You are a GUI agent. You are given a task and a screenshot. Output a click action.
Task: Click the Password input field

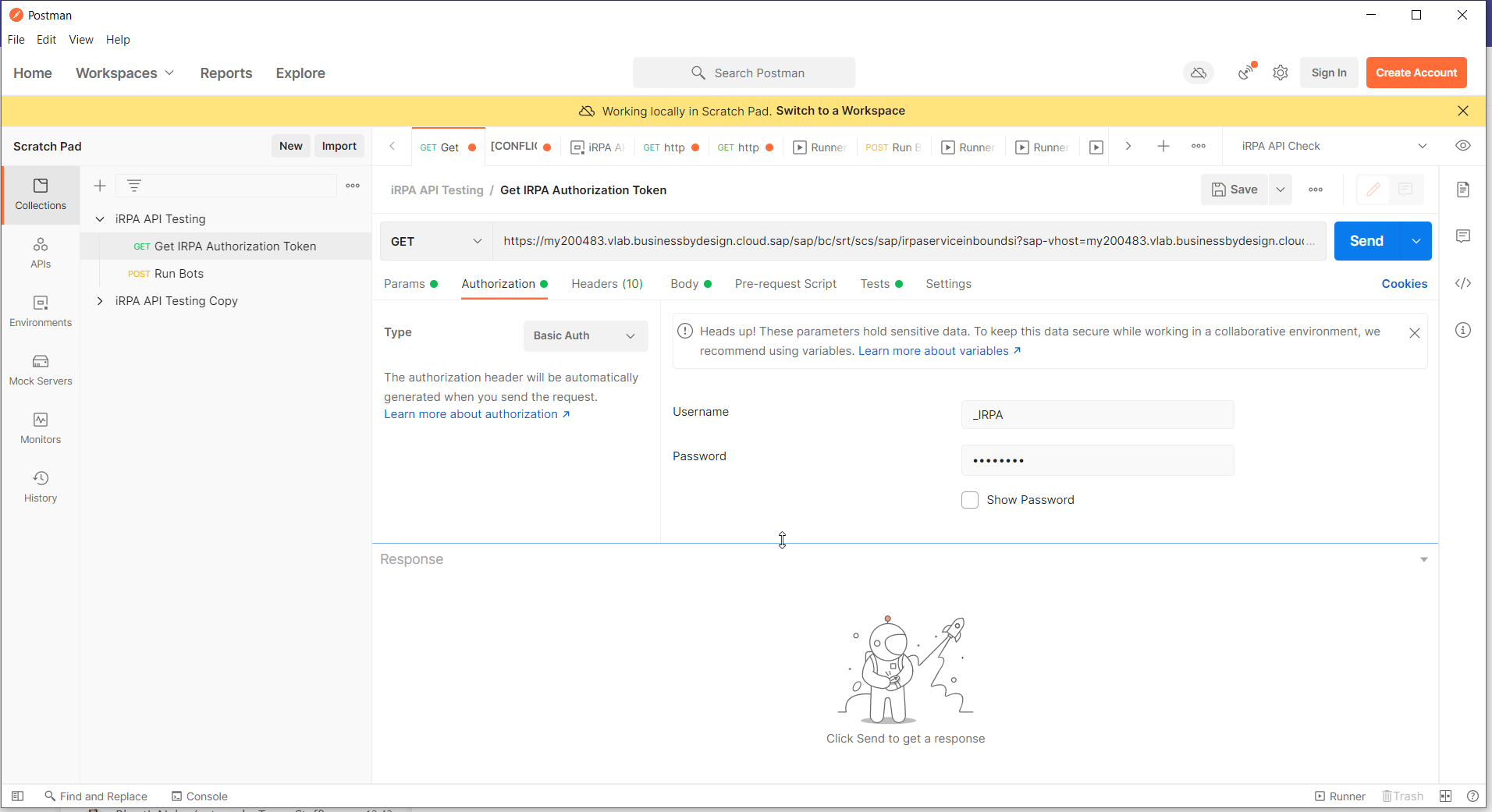pos(1097,460)
